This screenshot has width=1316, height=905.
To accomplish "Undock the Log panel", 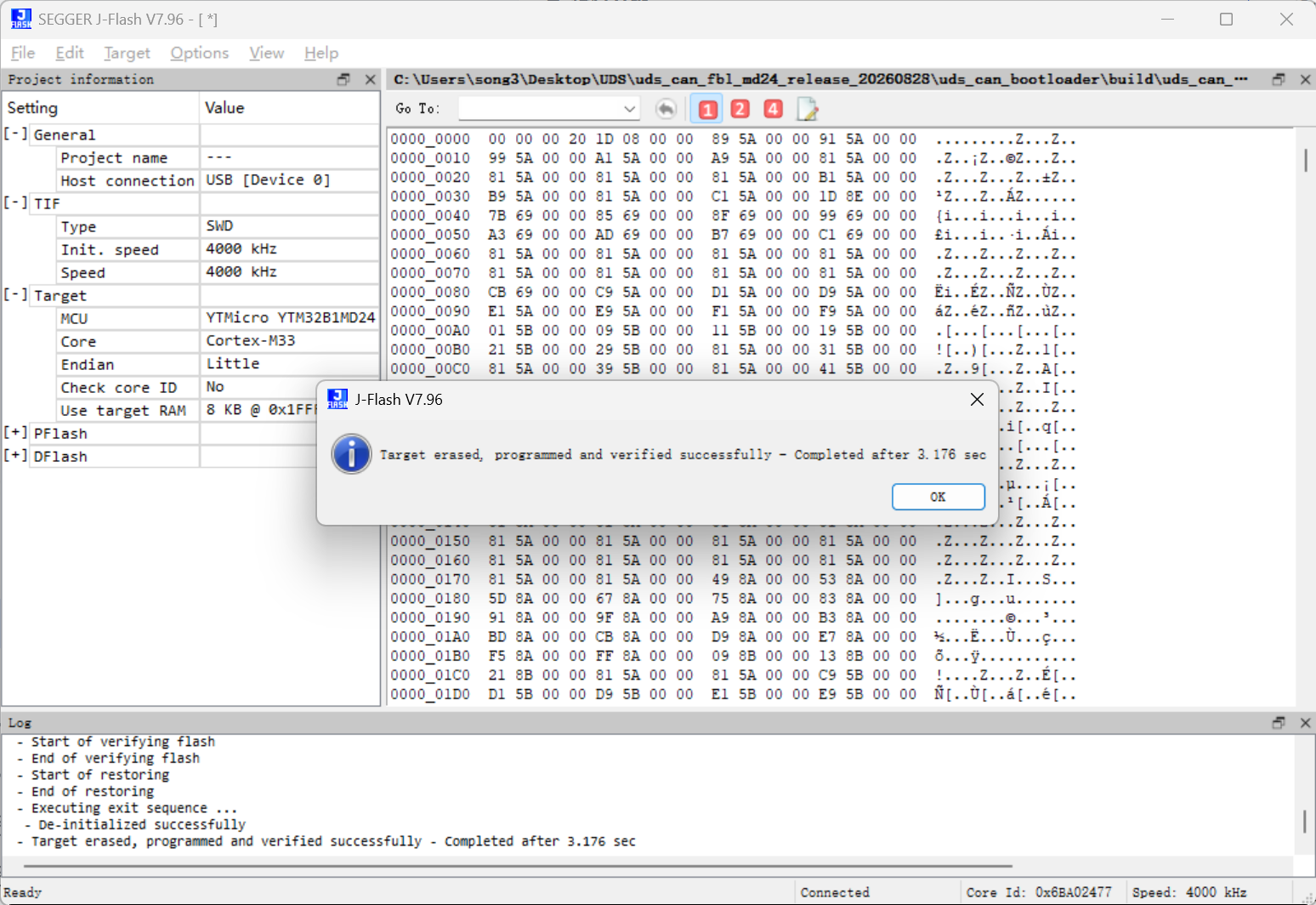I will tap(1279, 722).
